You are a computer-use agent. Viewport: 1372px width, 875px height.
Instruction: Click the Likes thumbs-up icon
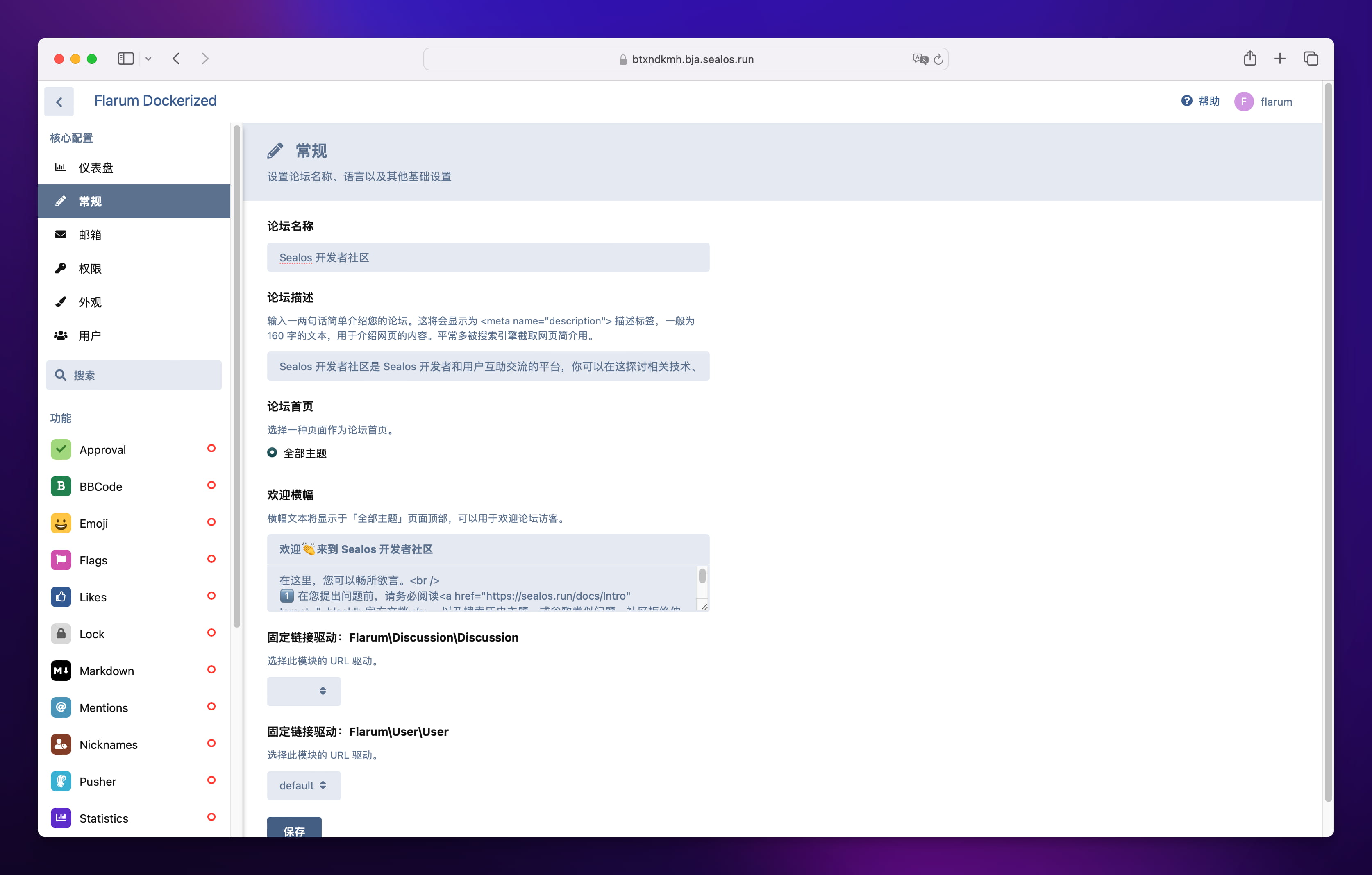click(x=61, y=597)
